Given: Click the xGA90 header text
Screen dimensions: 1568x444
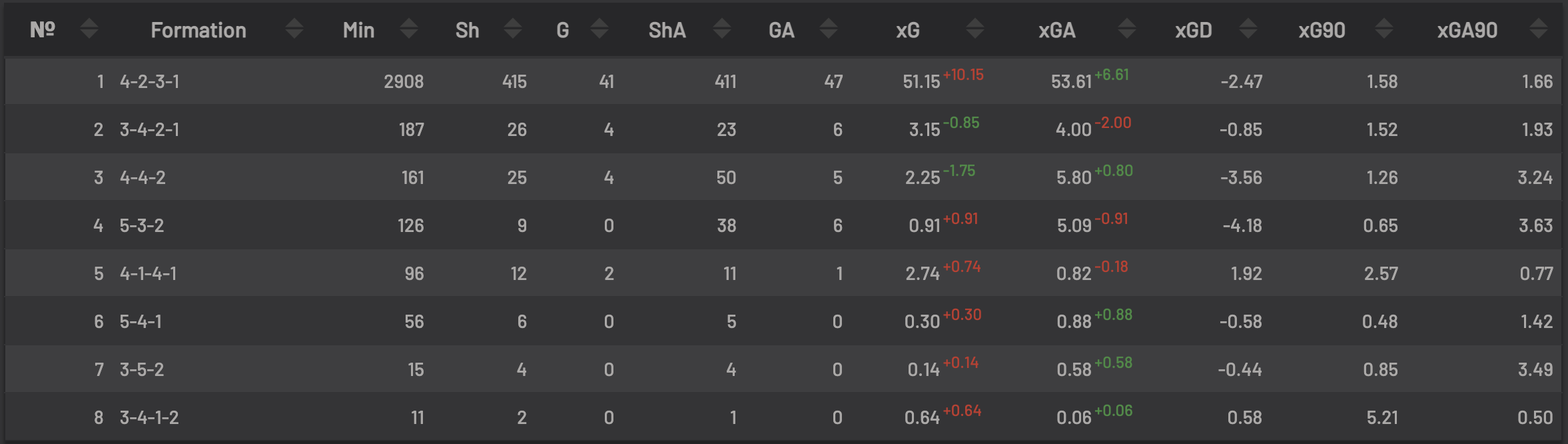Looking at the screenshot, I should point(1467,30).
